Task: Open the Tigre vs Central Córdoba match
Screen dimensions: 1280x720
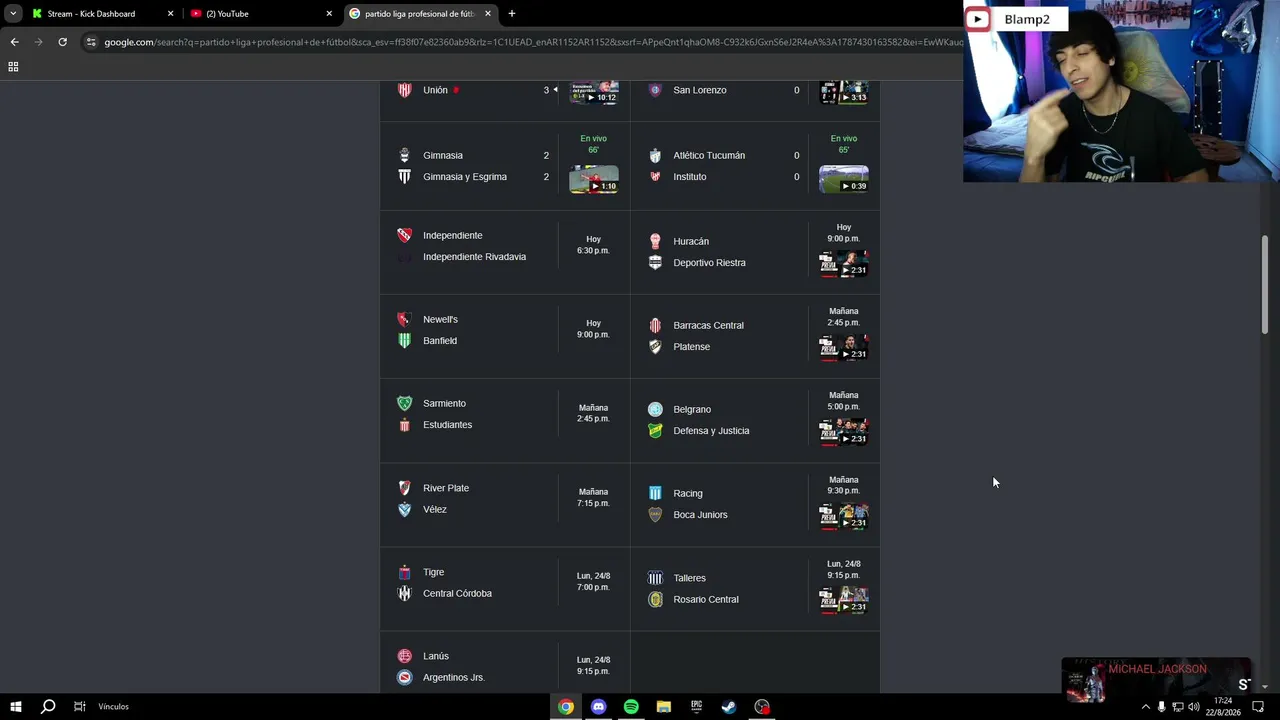Action: 505,588
